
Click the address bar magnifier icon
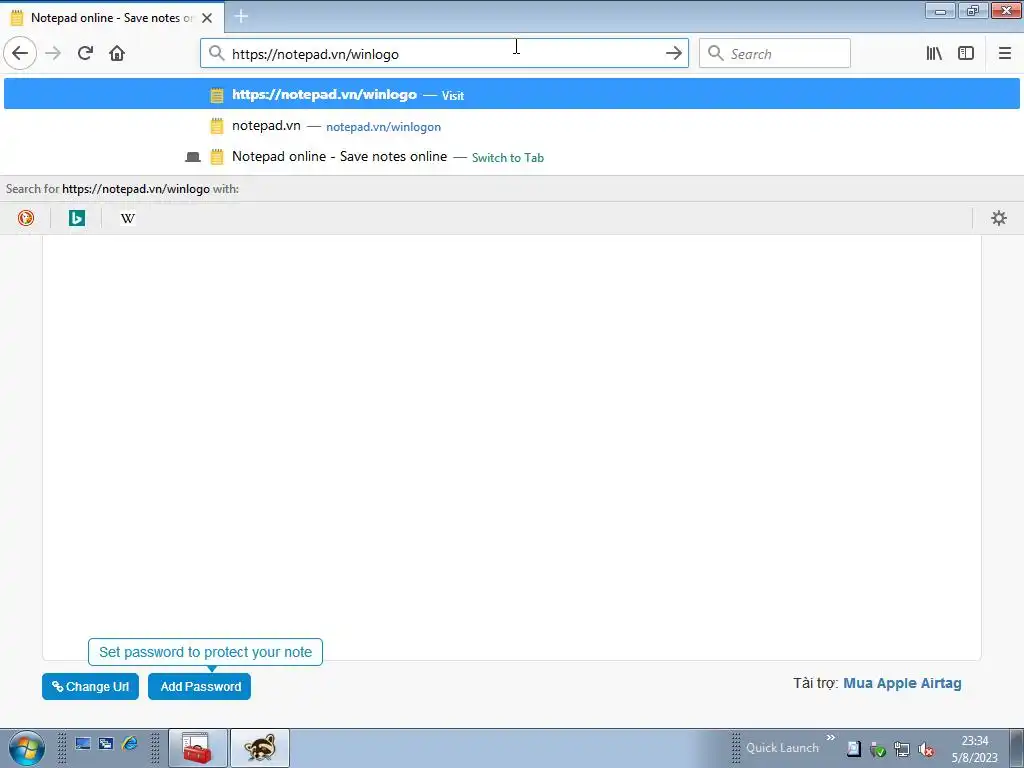pos(216,53)
